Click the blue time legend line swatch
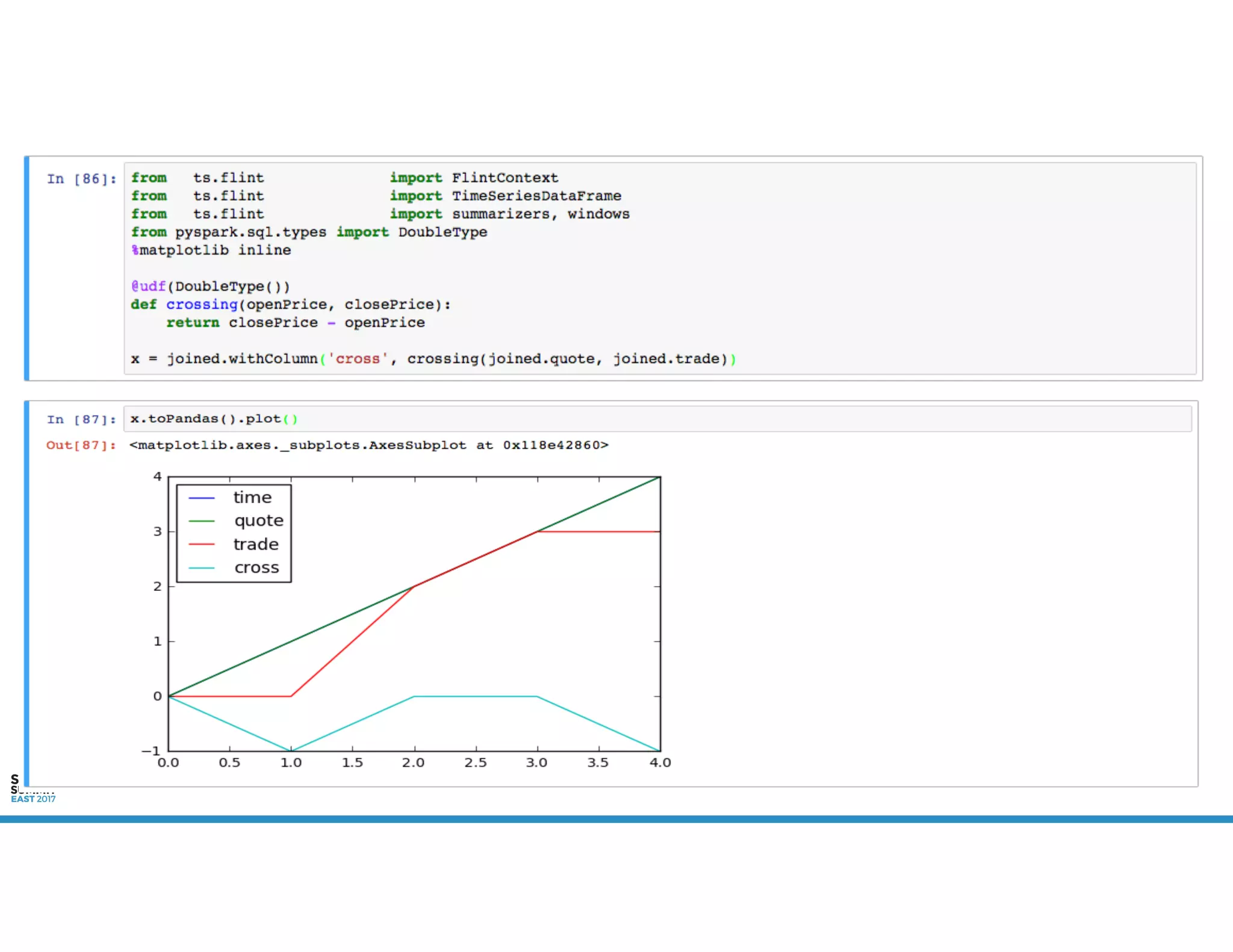Viewport: 1233px width, 952px height. click(202, 498)
